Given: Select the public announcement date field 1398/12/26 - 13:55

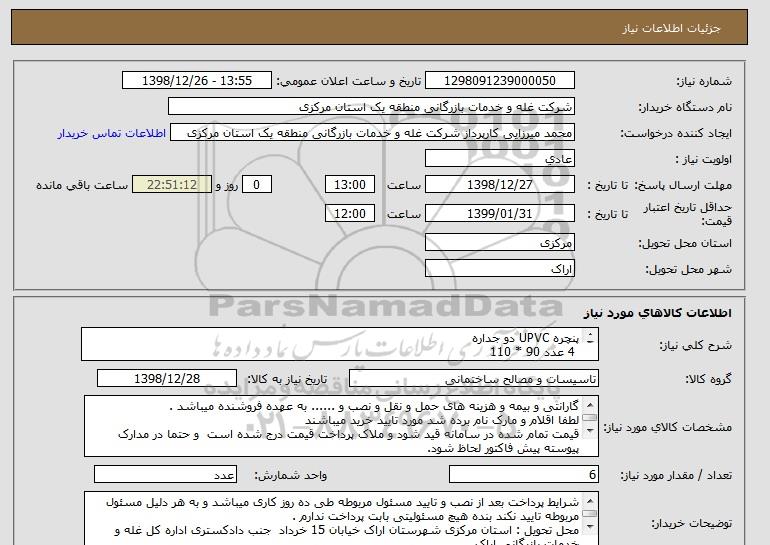Looking at the screenshot, I should point(196,81).
